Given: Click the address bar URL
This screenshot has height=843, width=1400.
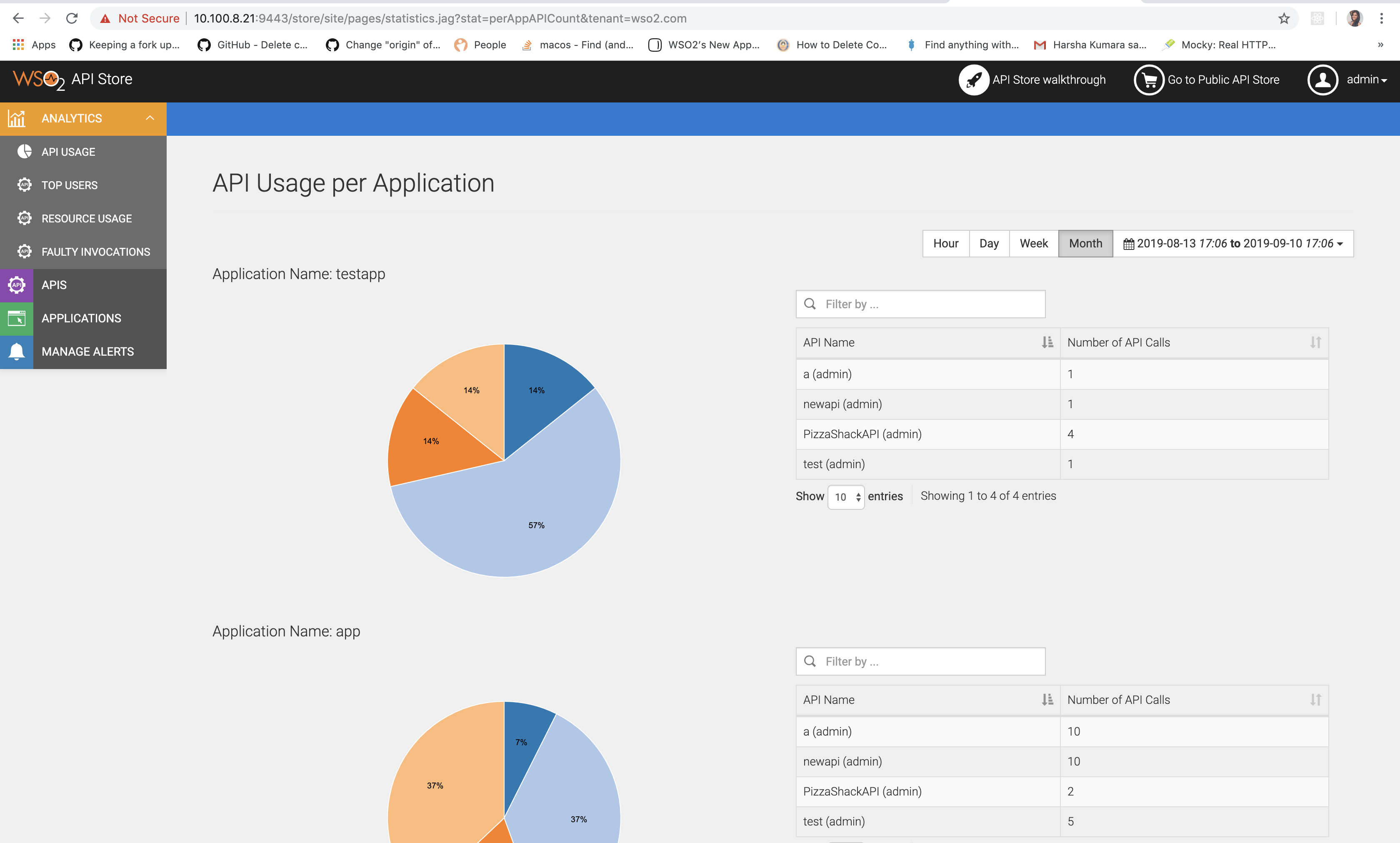Looking at the screenshot, I should click(x=440, y=18).
